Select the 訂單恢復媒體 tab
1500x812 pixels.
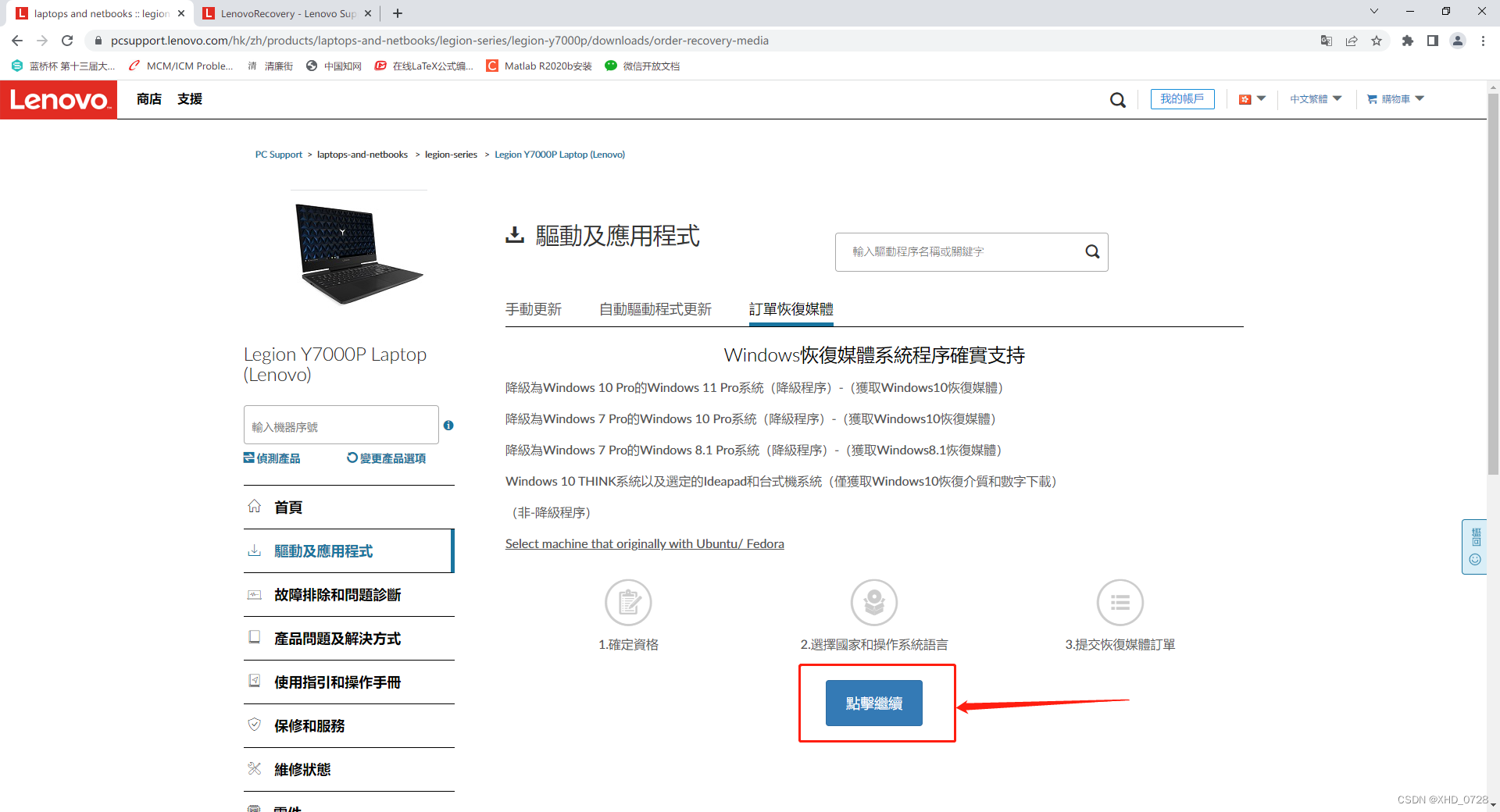click(x=791, y=309)
